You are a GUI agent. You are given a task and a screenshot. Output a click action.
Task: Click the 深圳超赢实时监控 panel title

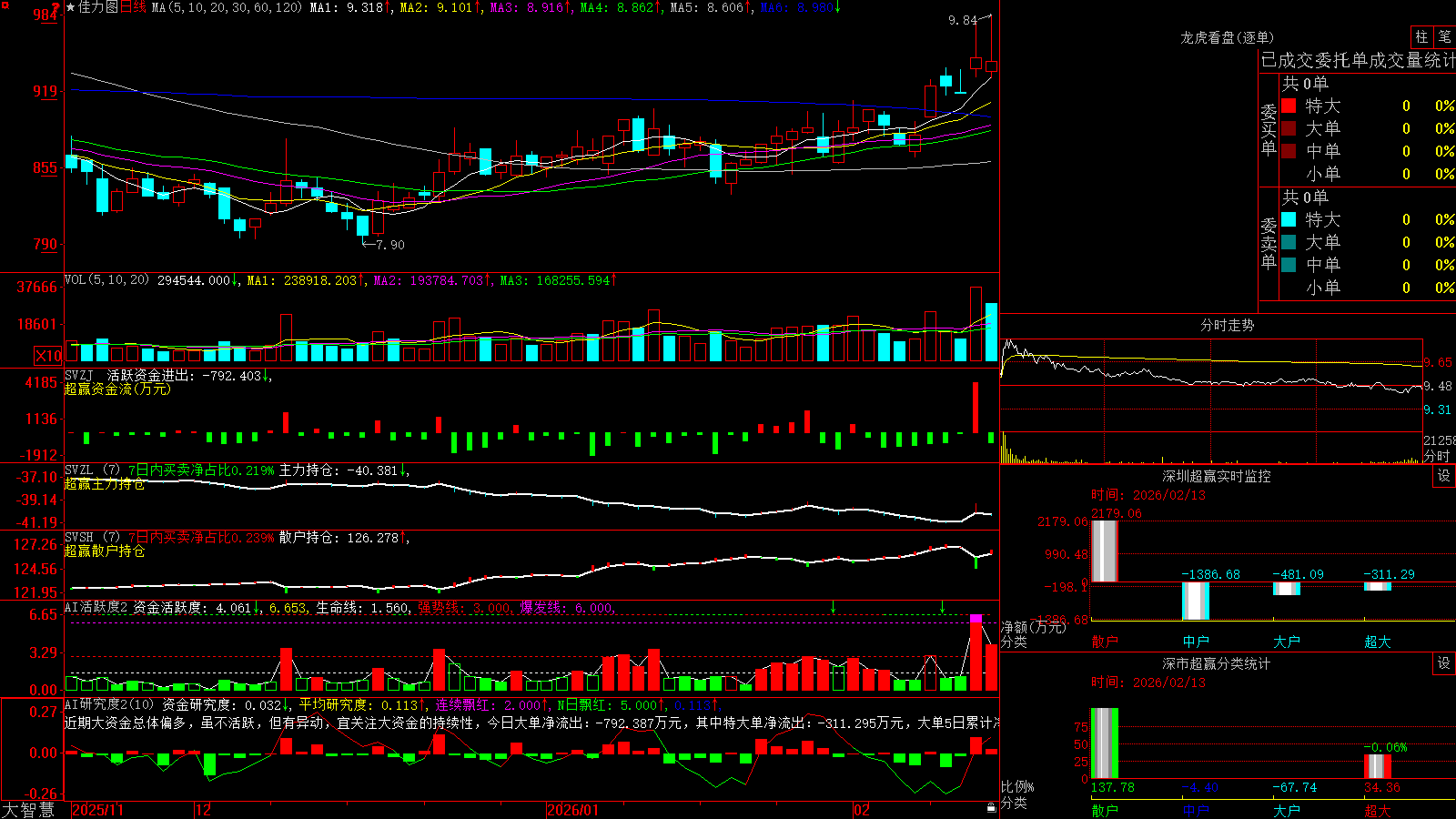click(x=1217, y=476)
